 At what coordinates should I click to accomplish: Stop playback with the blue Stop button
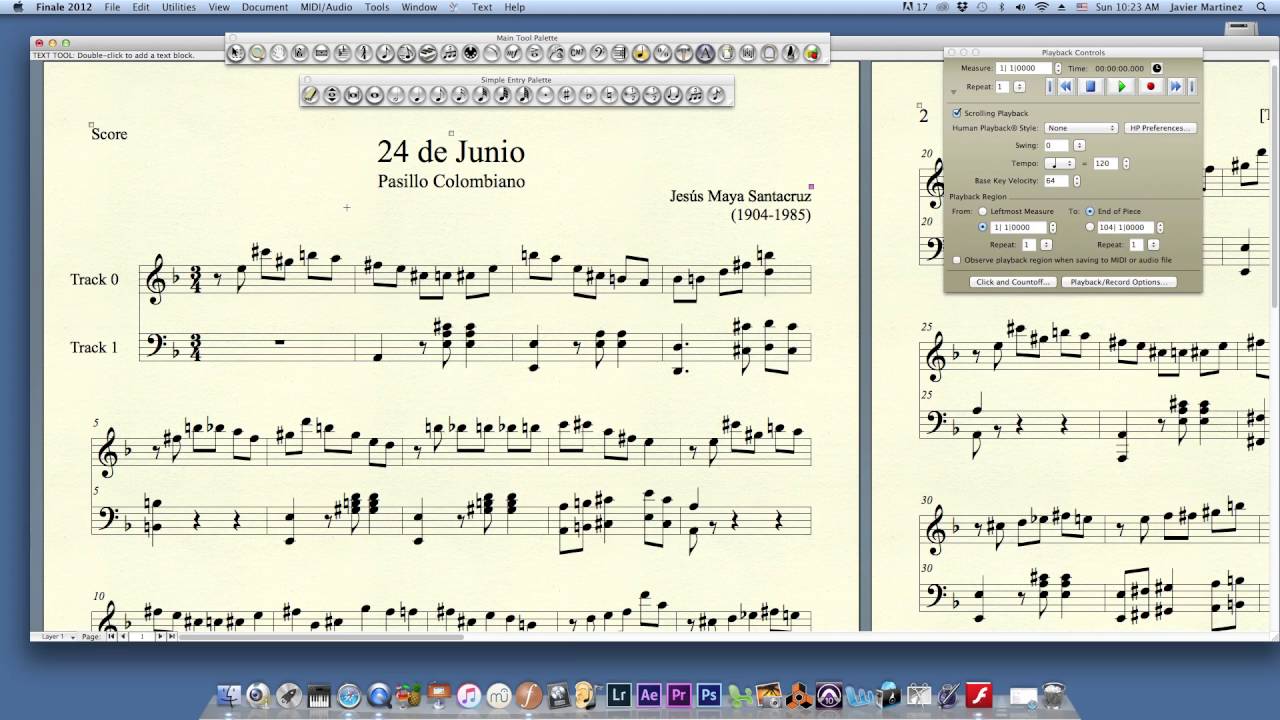tap(1091, 86)
